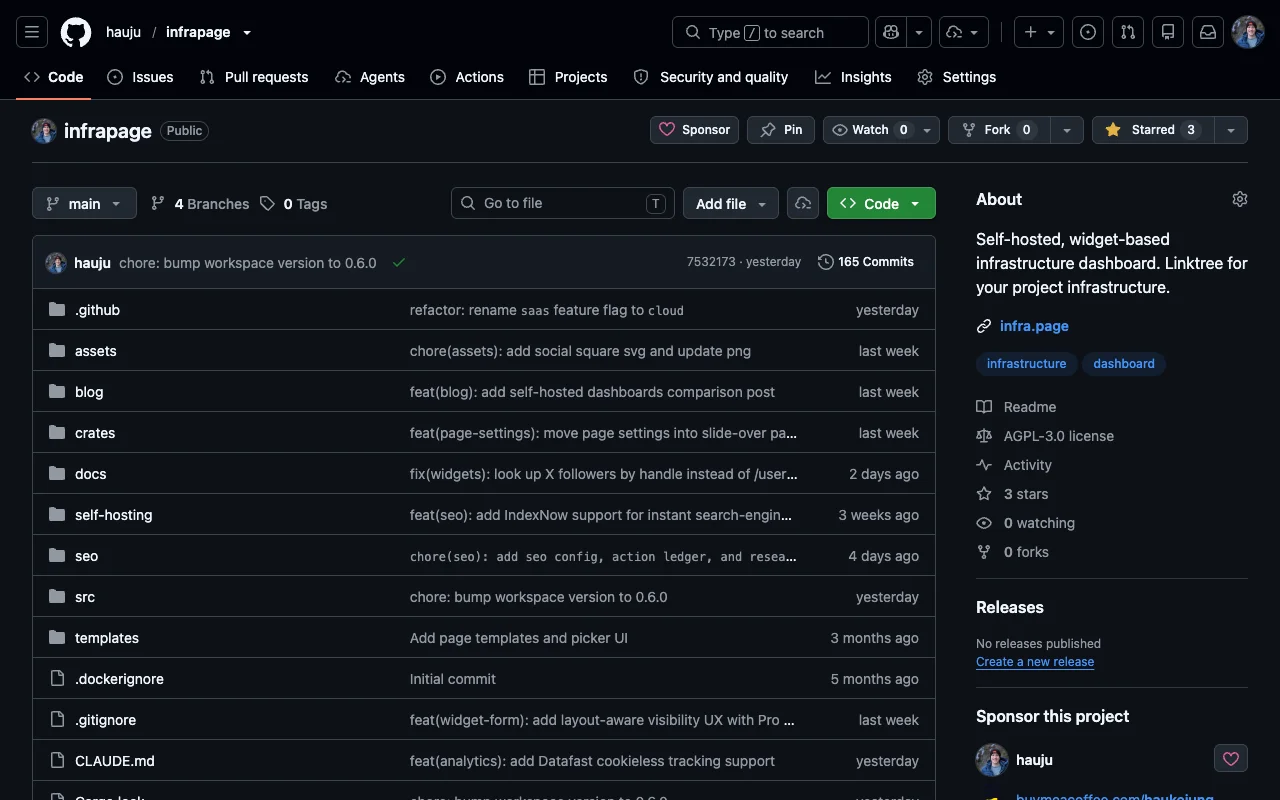
Task: Click the dashboard topic tag
Action: pyautogui.click(x=1124, y=364)
